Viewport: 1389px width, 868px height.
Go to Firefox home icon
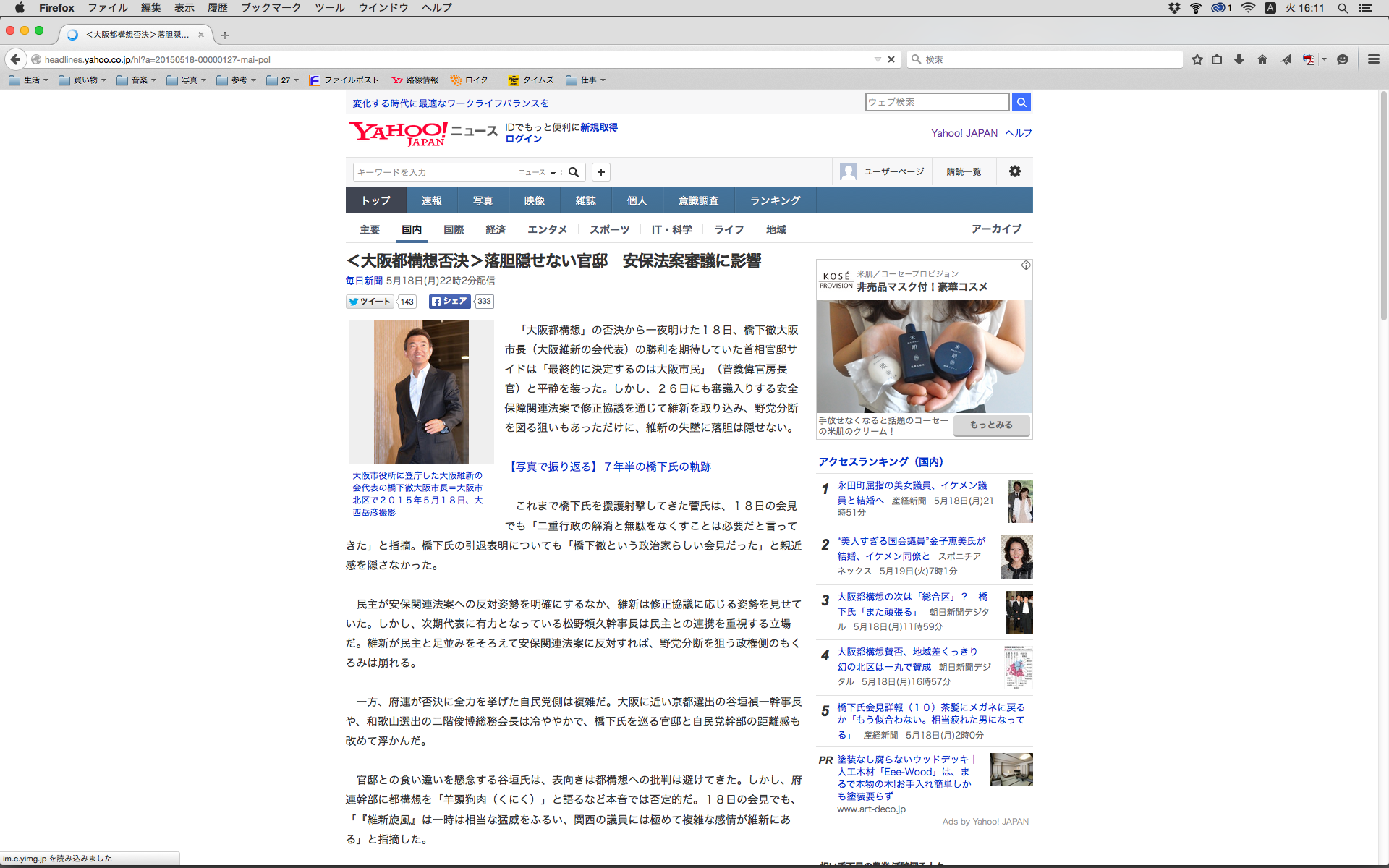[1262, 59]
